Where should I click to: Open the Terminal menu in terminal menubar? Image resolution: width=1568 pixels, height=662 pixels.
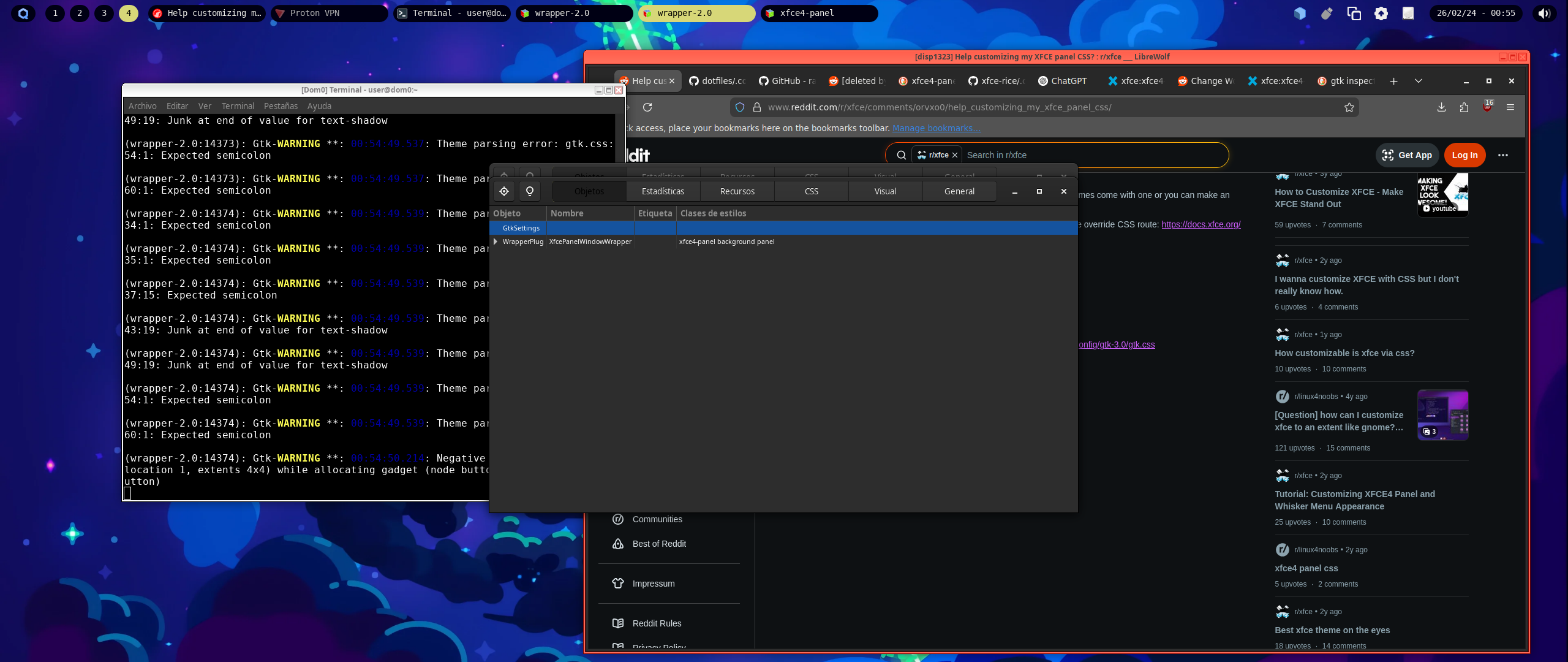tap(238, 106)
